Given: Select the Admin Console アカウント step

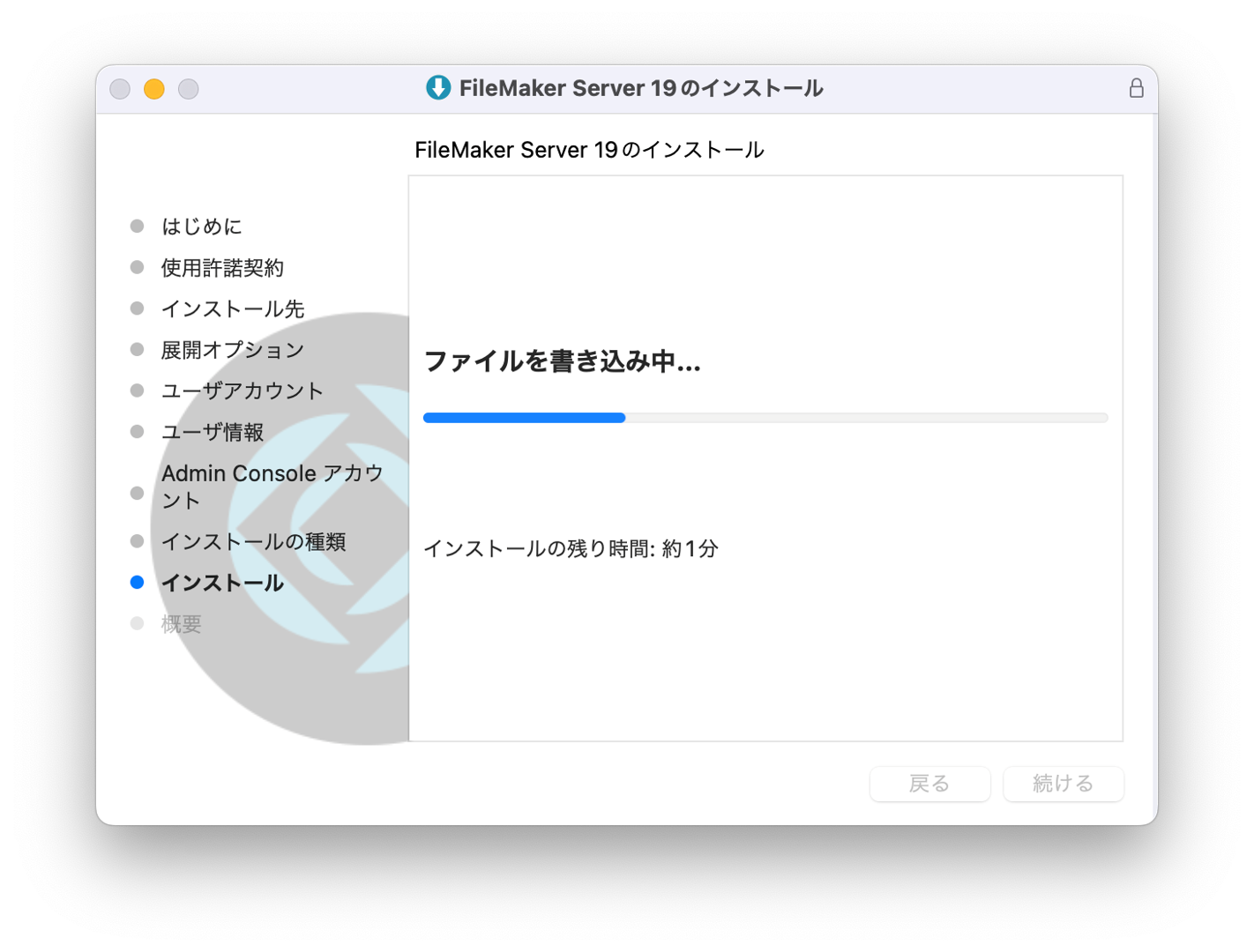Looking at the screenshot, I should (272, 487).
